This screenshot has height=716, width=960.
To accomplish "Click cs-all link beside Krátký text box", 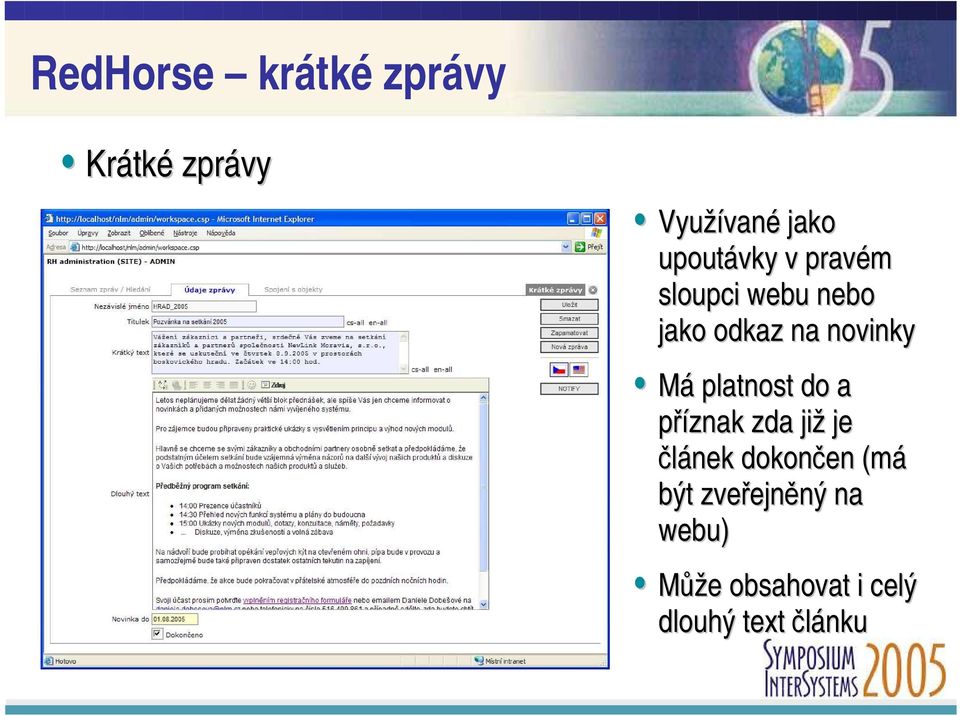I will pos(420,370).
